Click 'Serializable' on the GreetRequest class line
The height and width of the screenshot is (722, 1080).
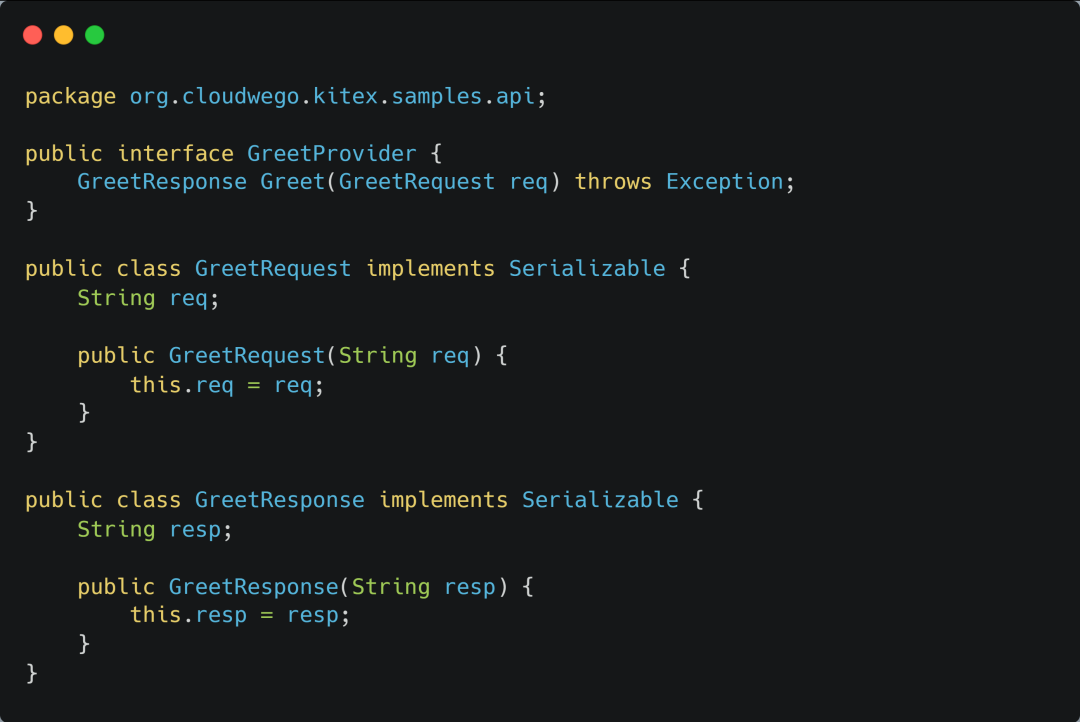(x=587, y=269)
